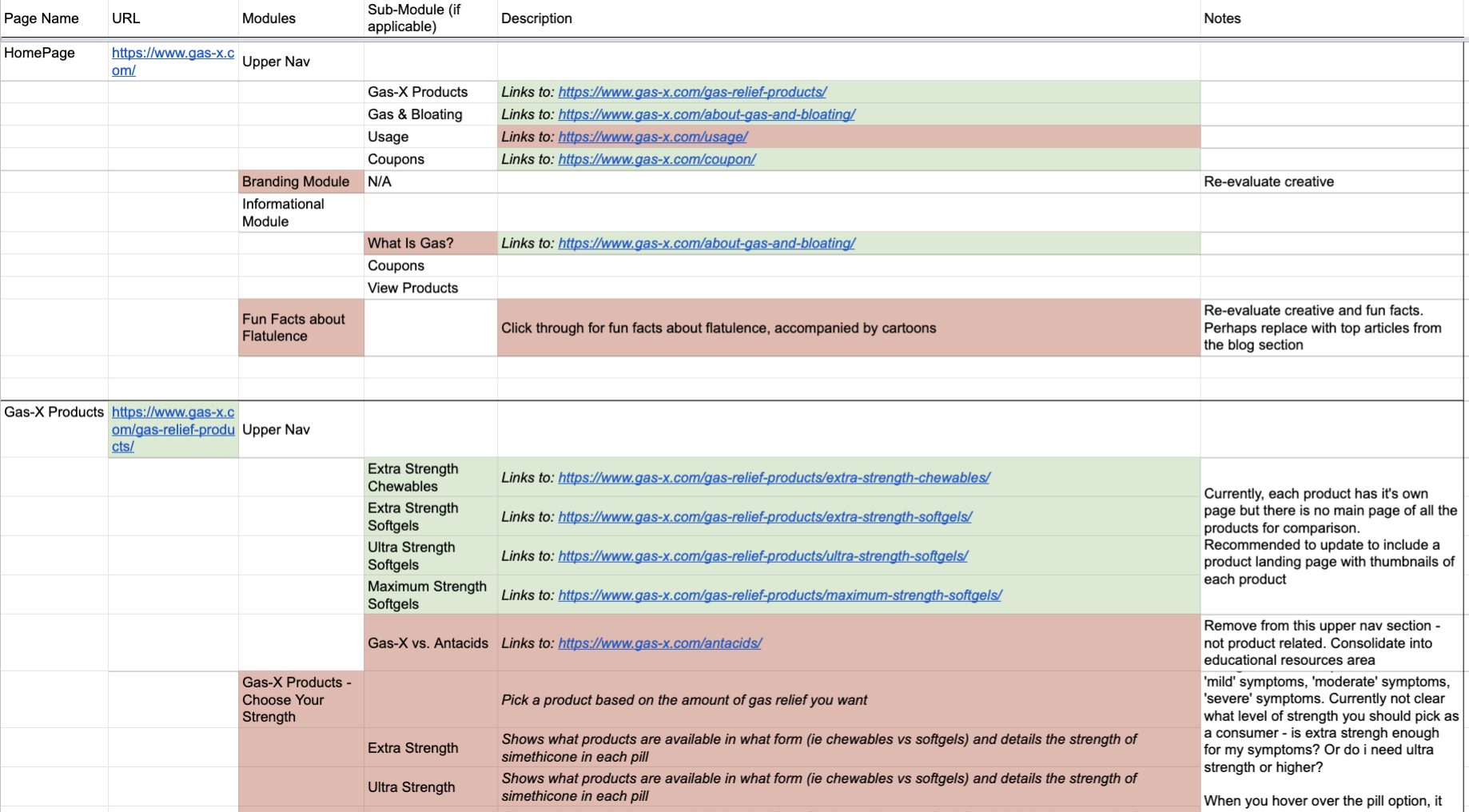The width and height of the screenshot is (1469, 812).
Task: Click the gas-x.com/antacids/ link
Action: coord(660,643)
